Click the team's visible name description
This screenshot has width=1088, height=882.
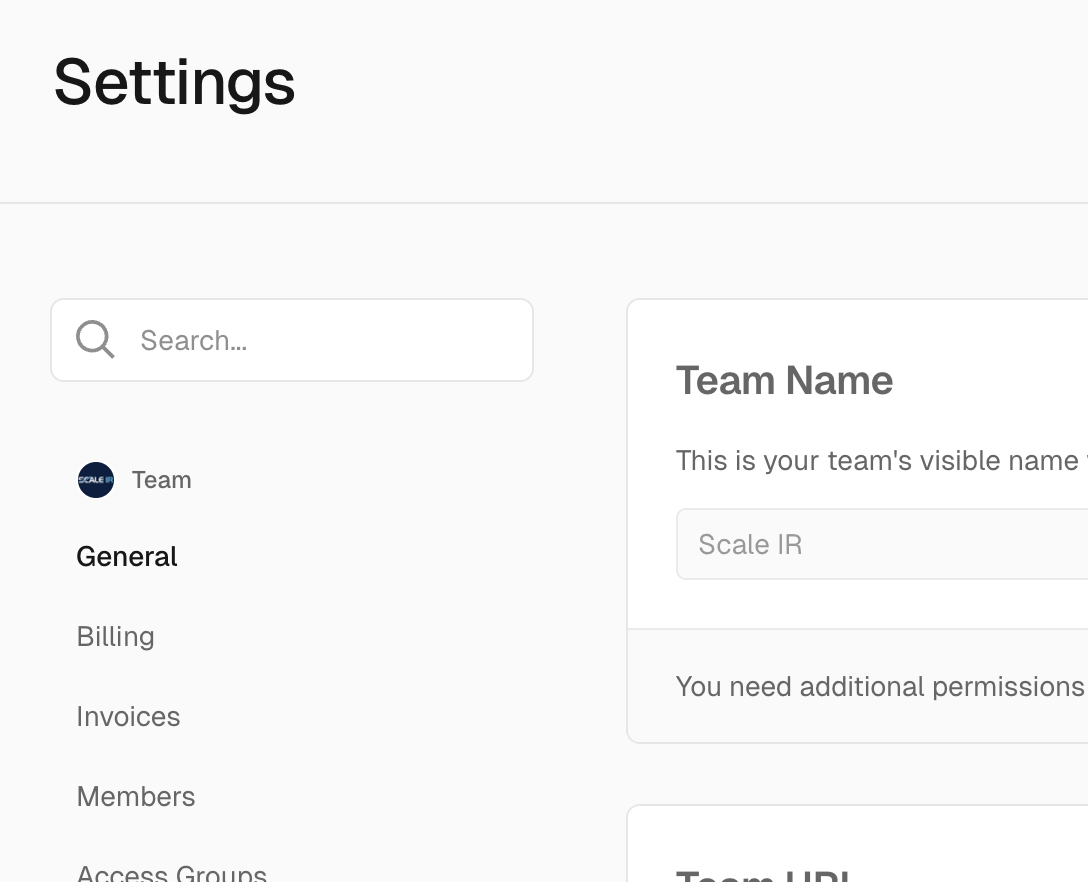tap(881, 461)
